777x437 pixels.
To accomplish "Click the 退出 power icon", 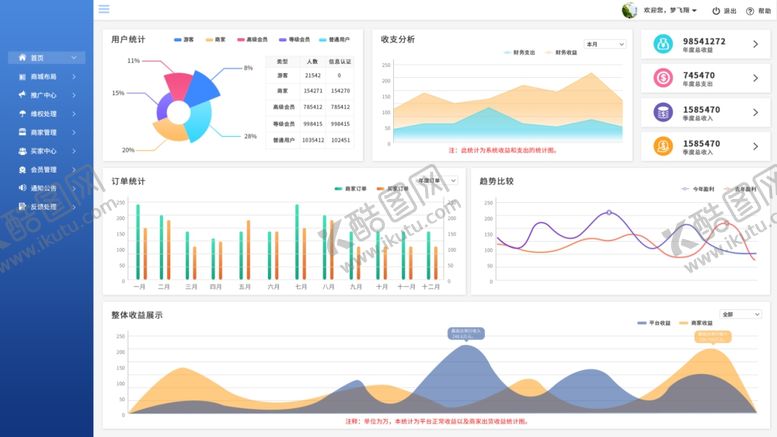I will (716, 10).
